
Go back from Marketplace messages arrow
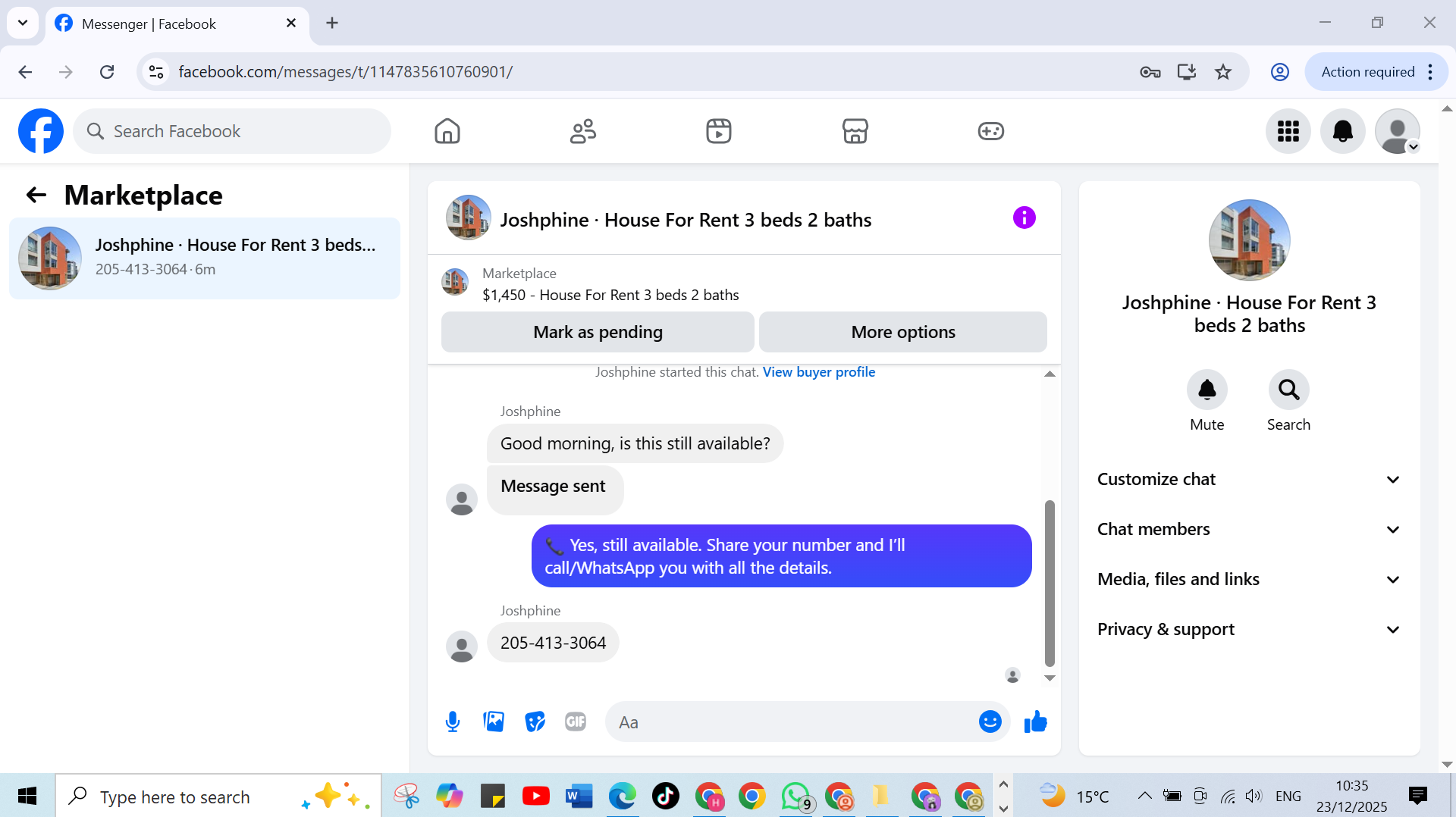pos(36,196)
